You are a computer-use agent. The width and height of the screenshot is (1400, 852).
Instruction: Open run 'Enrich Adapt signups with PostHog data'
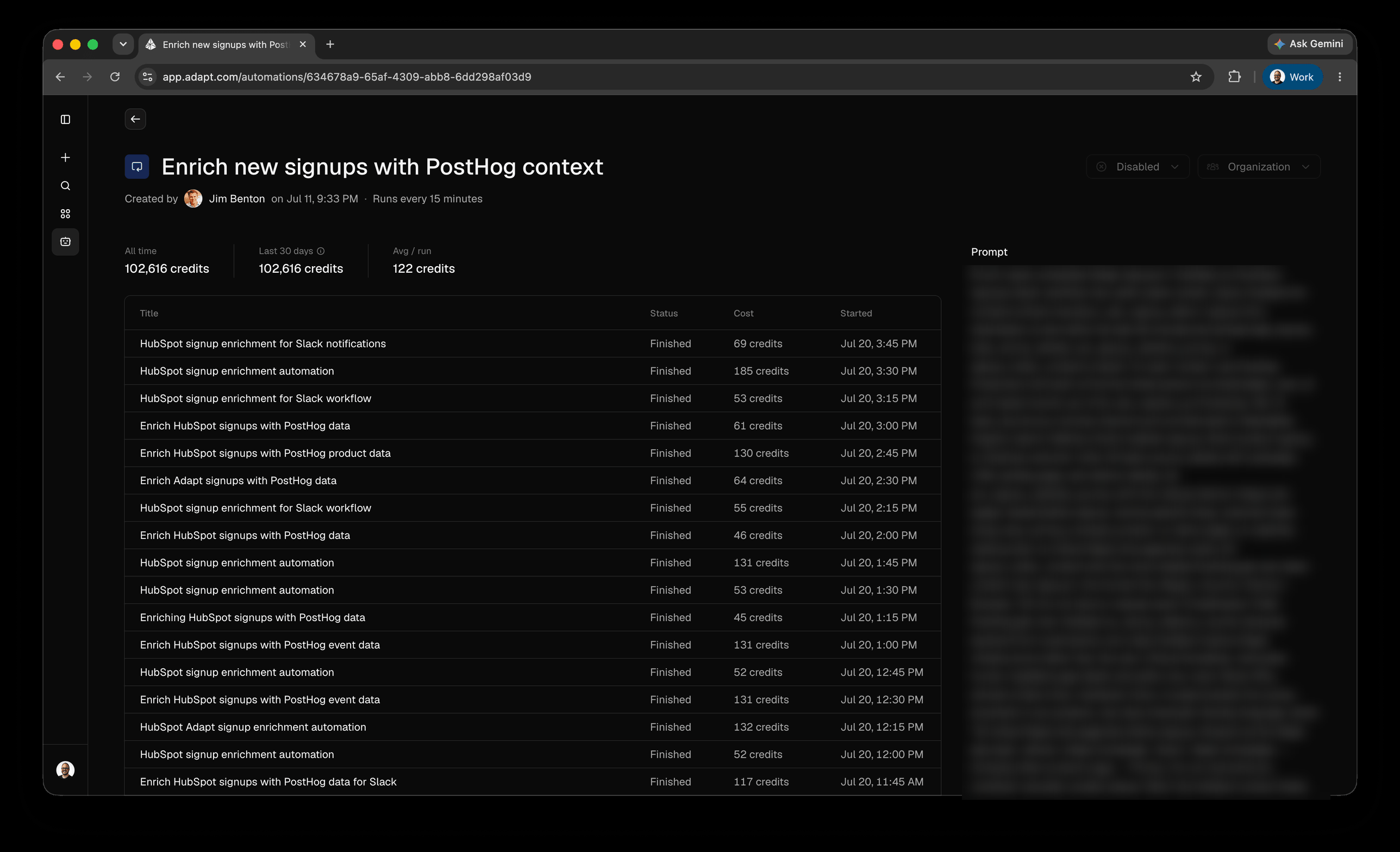point(533,480)
